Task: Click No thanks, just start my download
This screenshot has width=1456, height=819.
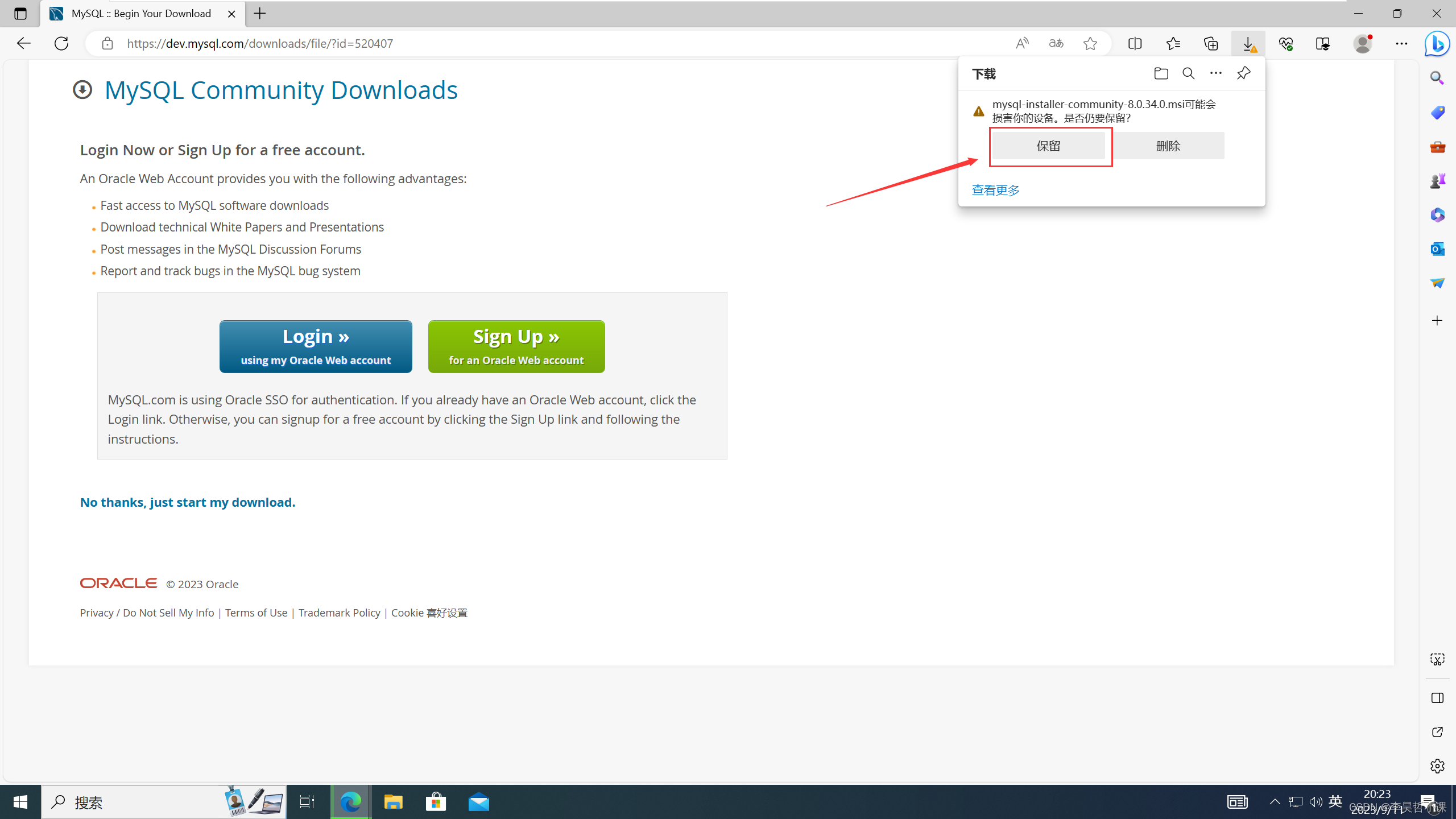Action: pos(188,502)
